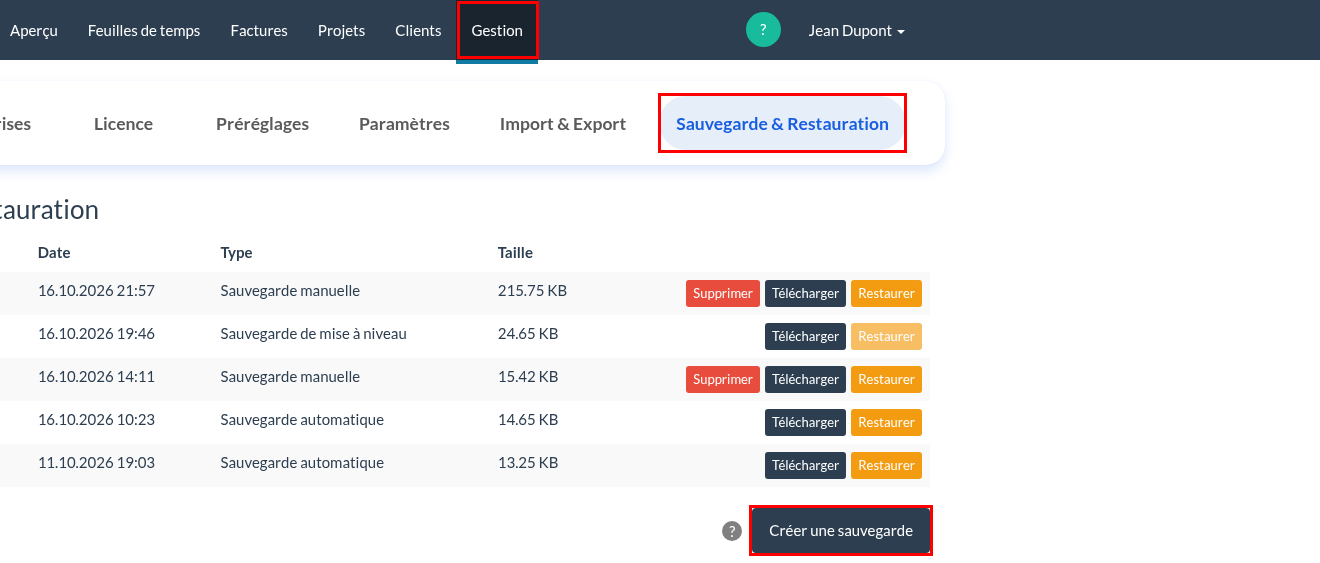Image resolution: width=1320 pixels, height=563 pixels.
Task: Select the Sauvegarde & Restauration tab
Action: click(x=782, y=124)
